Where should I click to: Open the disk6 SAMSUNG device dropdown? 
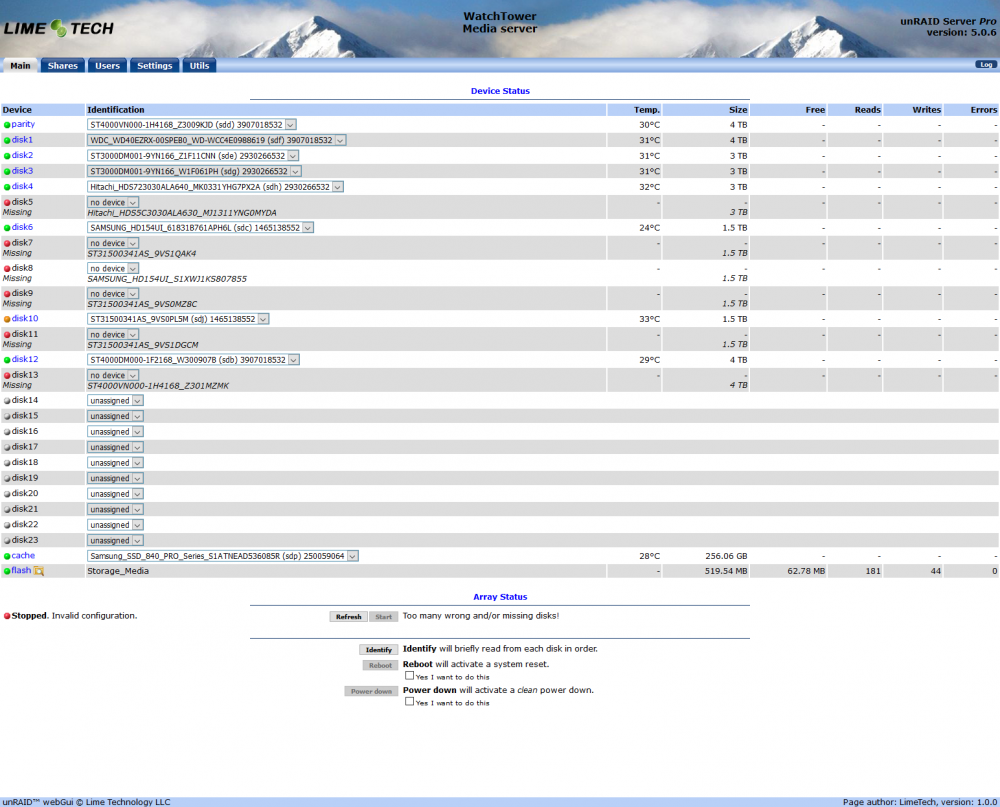tap(200, 228)
